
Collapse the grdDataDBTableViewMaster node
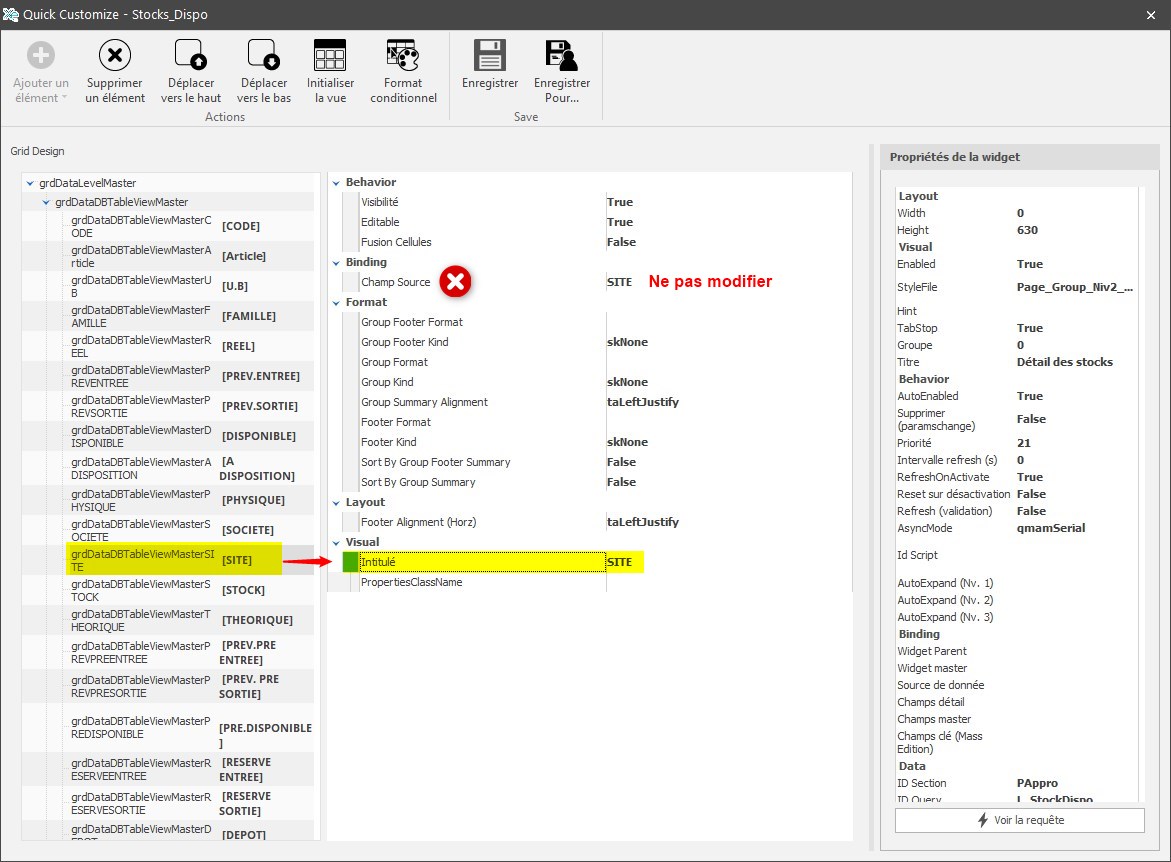46,202
